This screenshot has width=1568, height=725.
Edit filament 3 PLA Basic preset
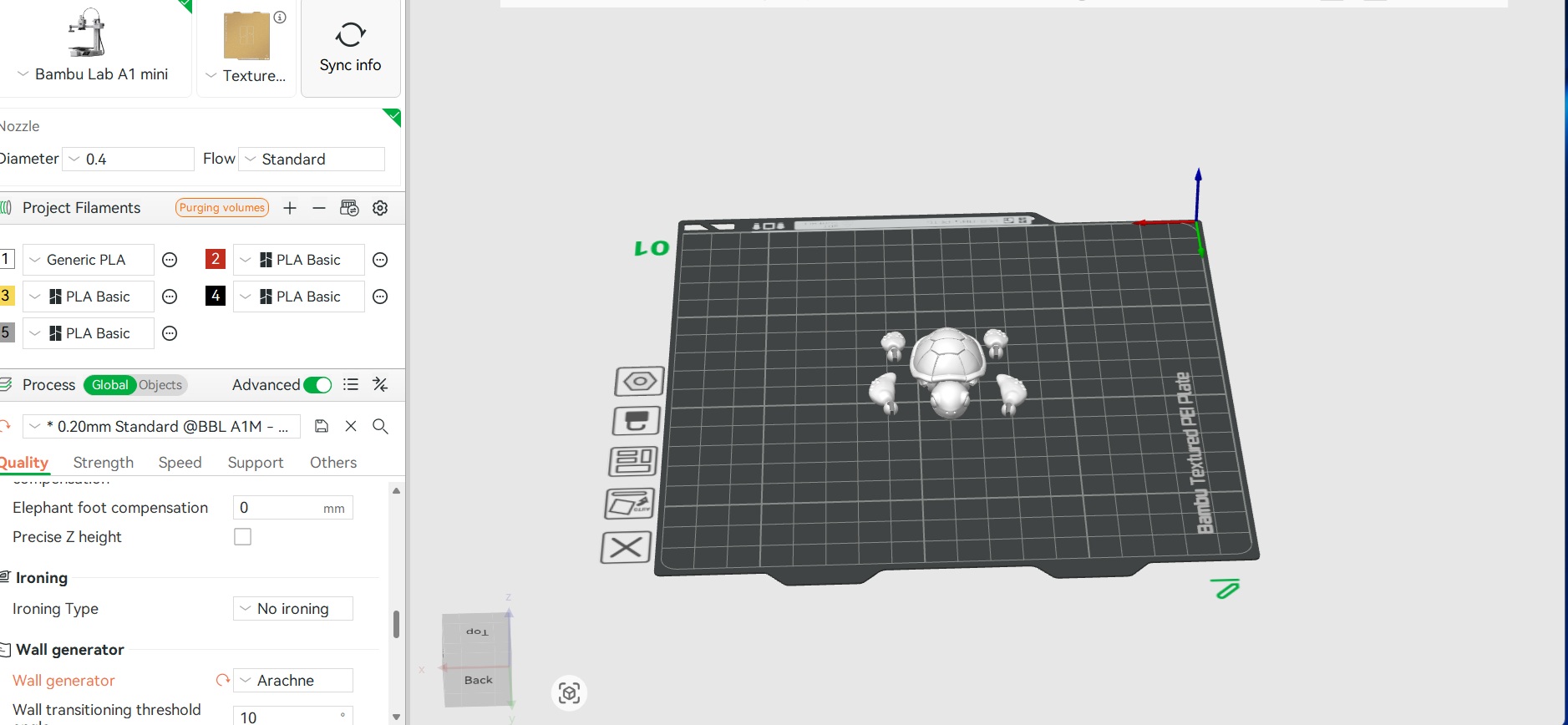coord(170,297)
